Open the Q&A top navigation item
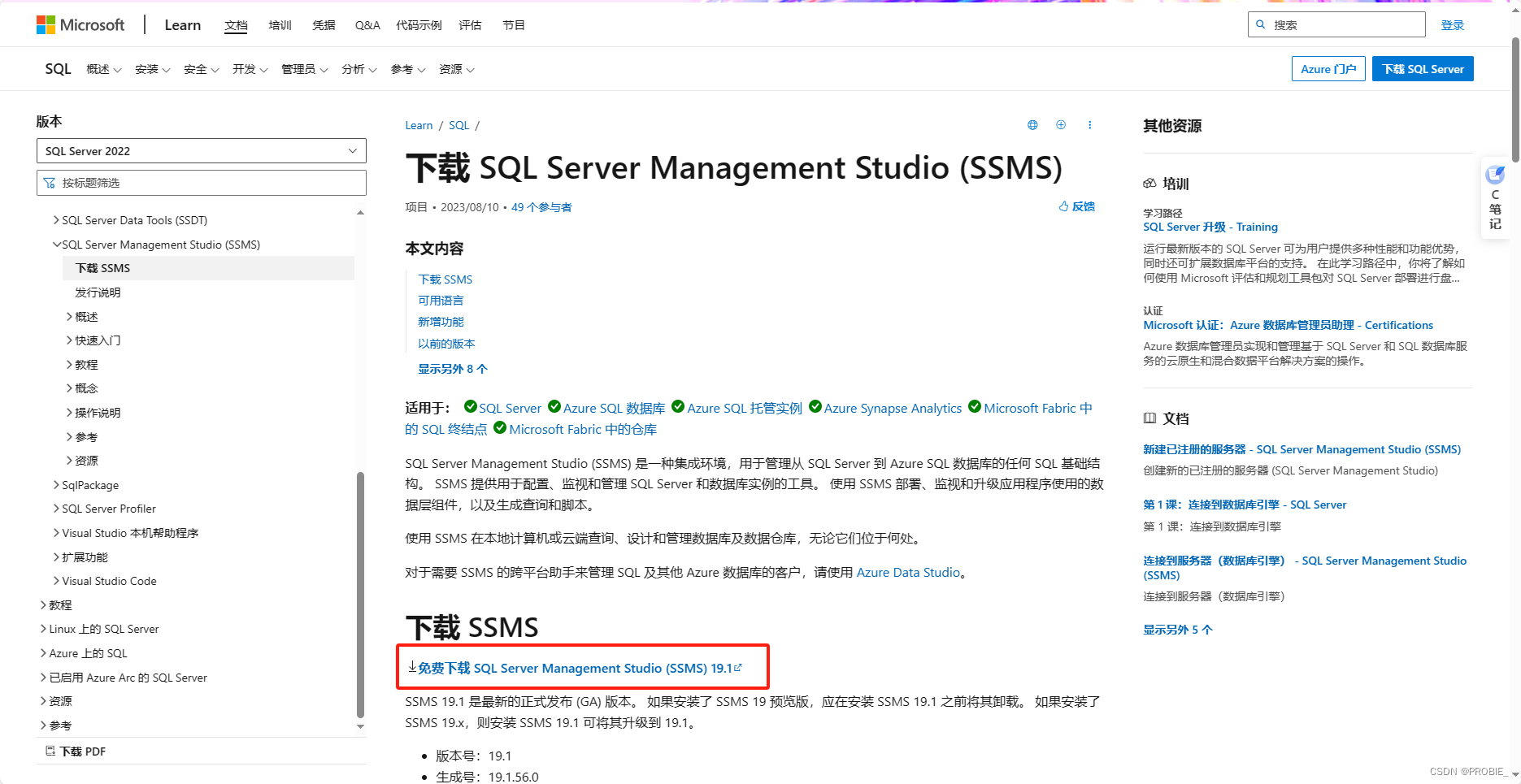 tap(367, 25)
